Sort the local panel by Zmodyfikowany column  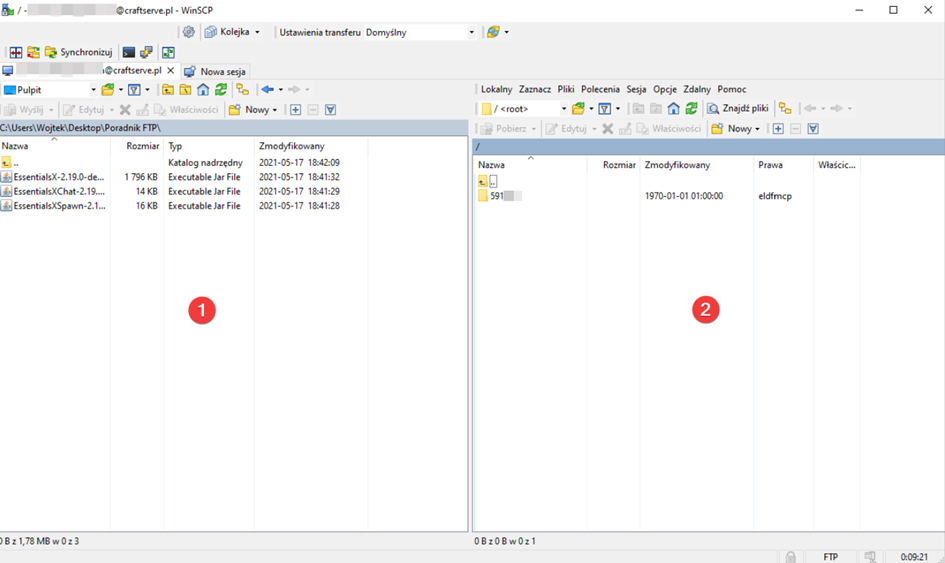pos(291,146)
